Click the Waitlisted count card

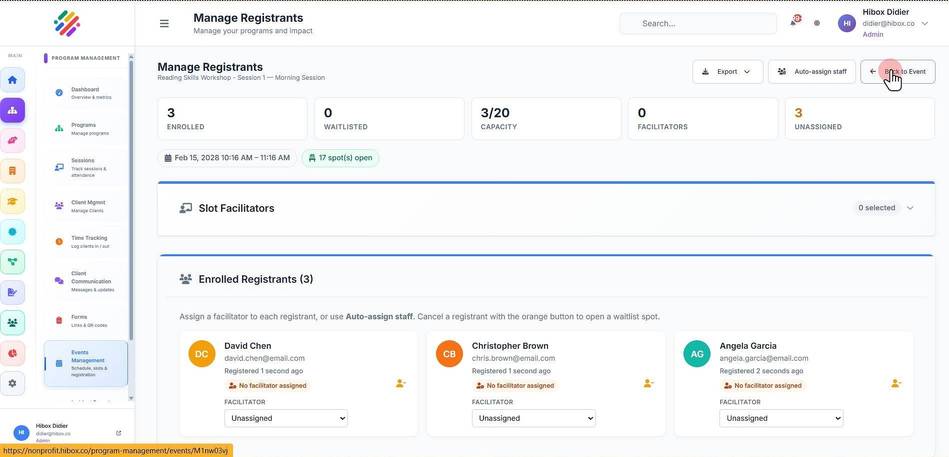pyautogui.click(x=389, y=119)
